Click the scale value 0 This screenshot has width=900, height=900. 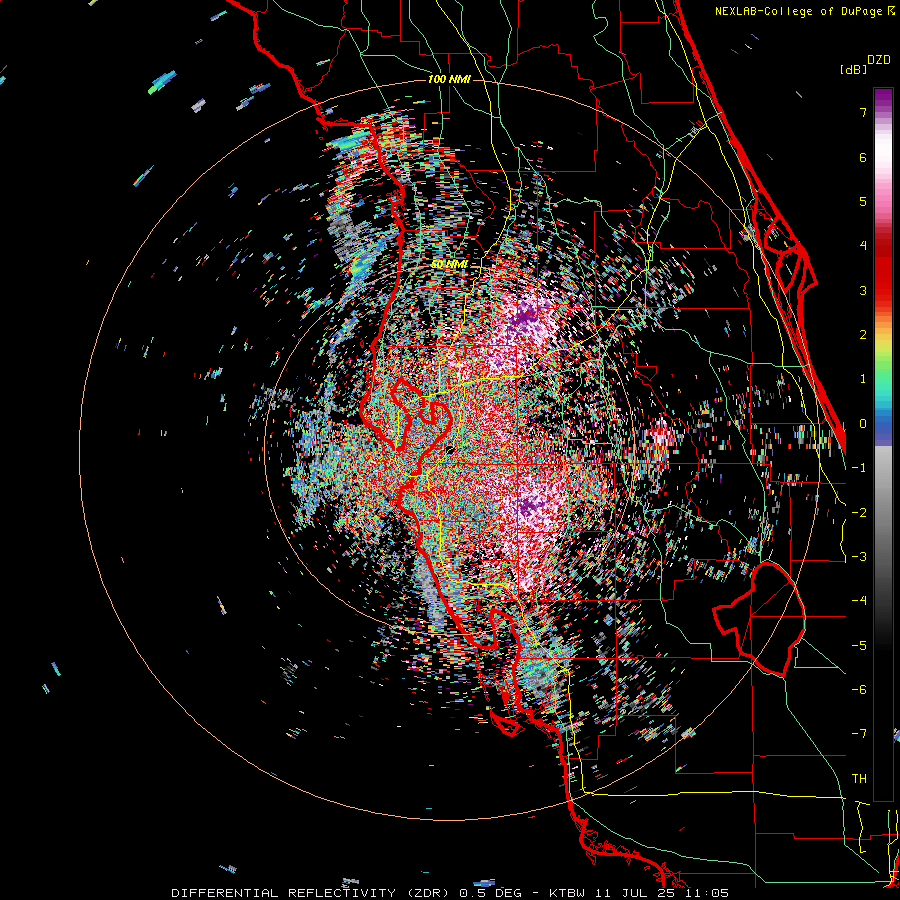coord(863,424)
